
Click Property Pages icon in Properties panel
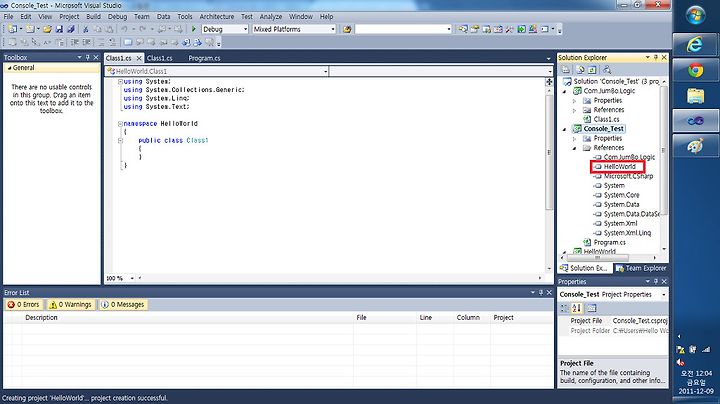point(591,308)
